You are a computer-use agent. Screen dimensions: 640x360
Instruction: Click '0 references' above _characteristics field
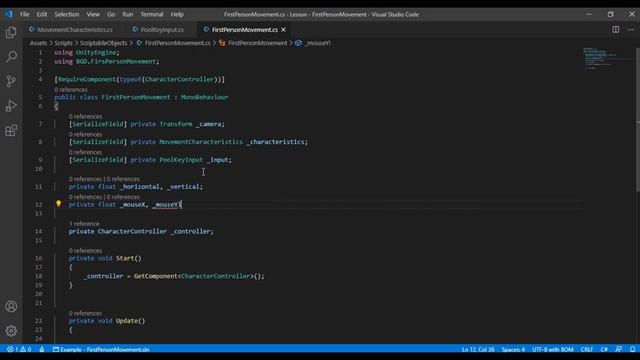[85, 134]
